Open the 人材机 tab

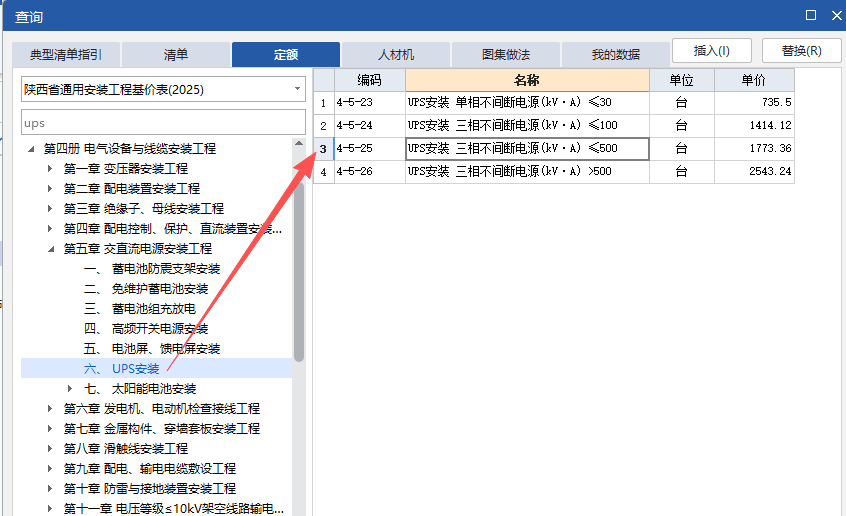pyautogui.click(x=395, y=55)
